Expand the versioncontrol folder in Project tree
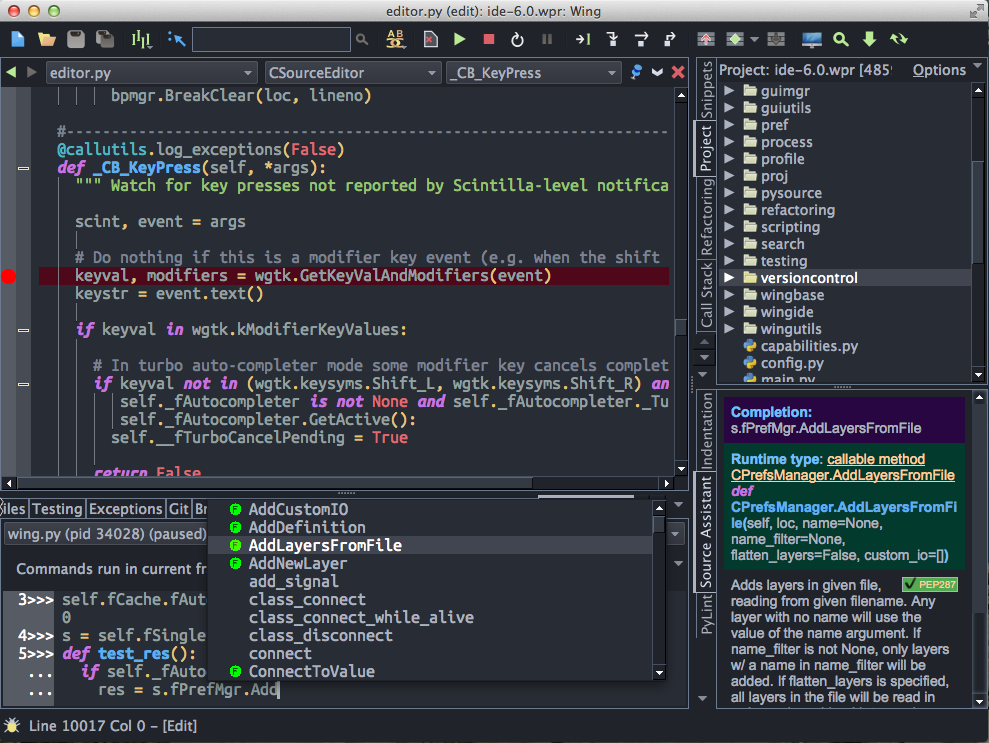Image resolution: width=989 pixels, height=743 pixels. click(729, 278)
